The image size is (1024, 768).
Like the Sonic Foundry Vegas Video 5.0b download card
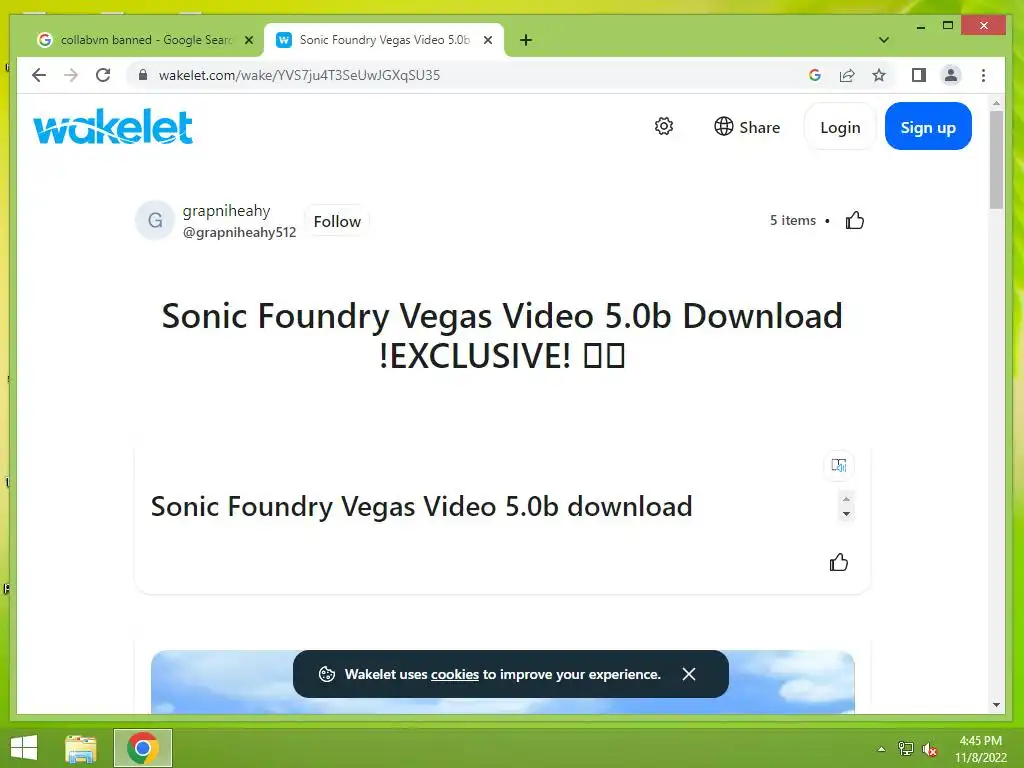(839, 562)
